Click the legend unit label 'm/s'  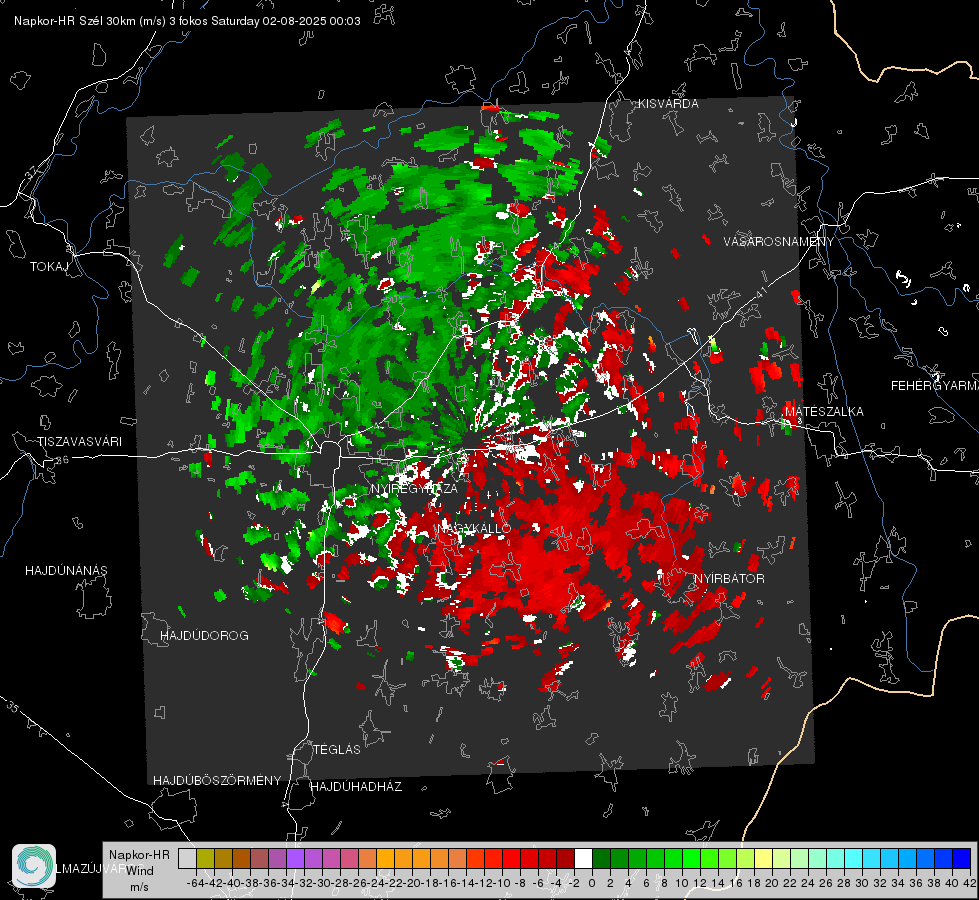point(139,887)
